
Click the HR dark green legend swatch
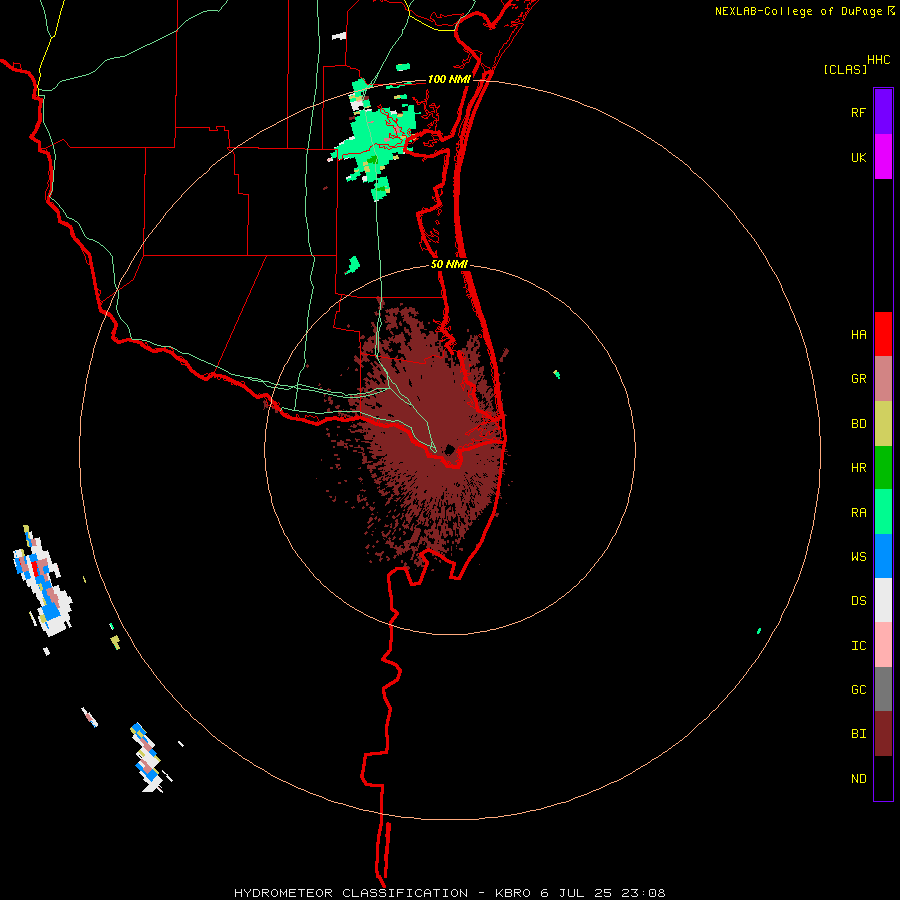pos(883,468)
